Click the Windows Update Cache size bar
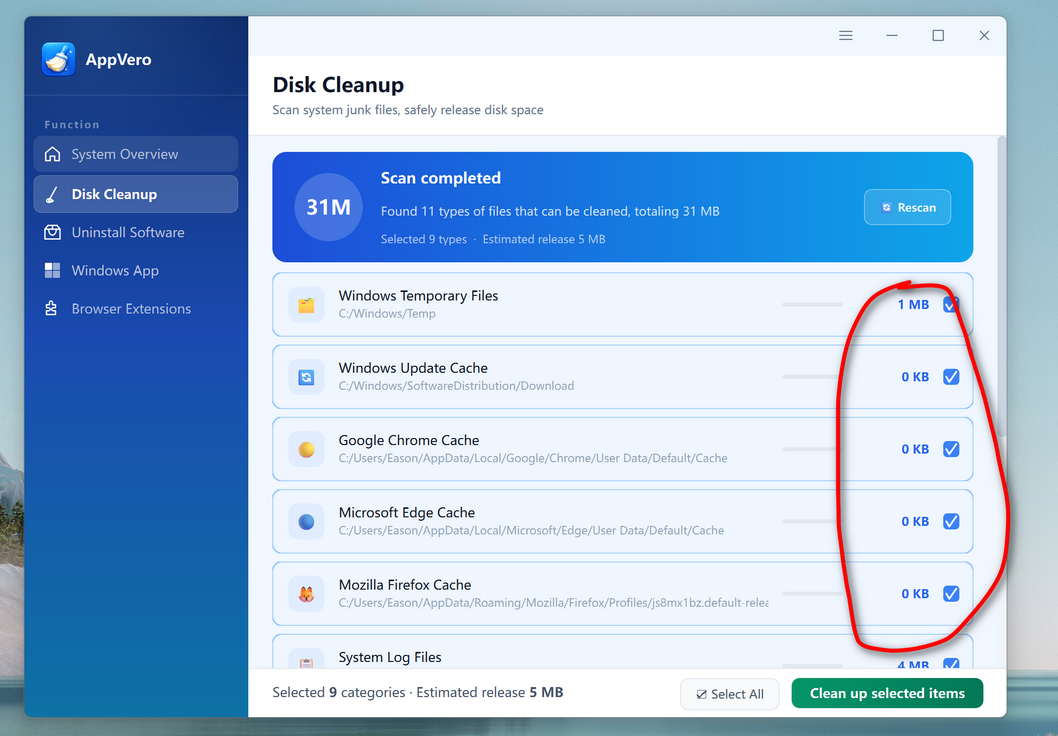This screenshot has width=1058, height=736. (812, 376)
